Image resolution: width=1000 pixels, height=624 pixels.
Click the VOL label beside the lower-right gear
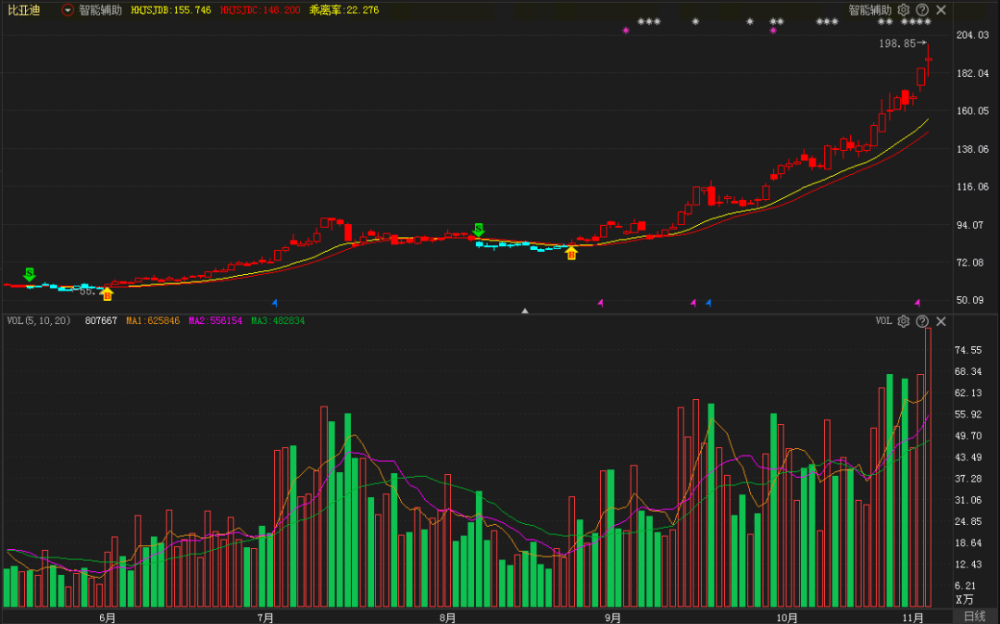[884, 321]
